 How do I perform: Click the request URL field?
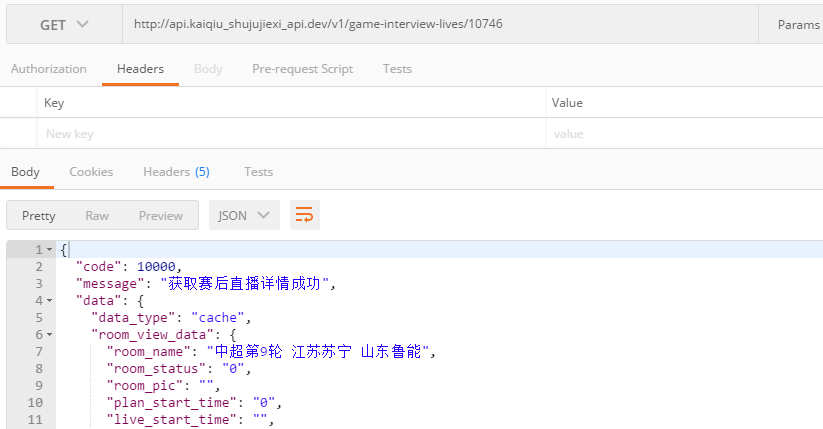click(440, 24)
